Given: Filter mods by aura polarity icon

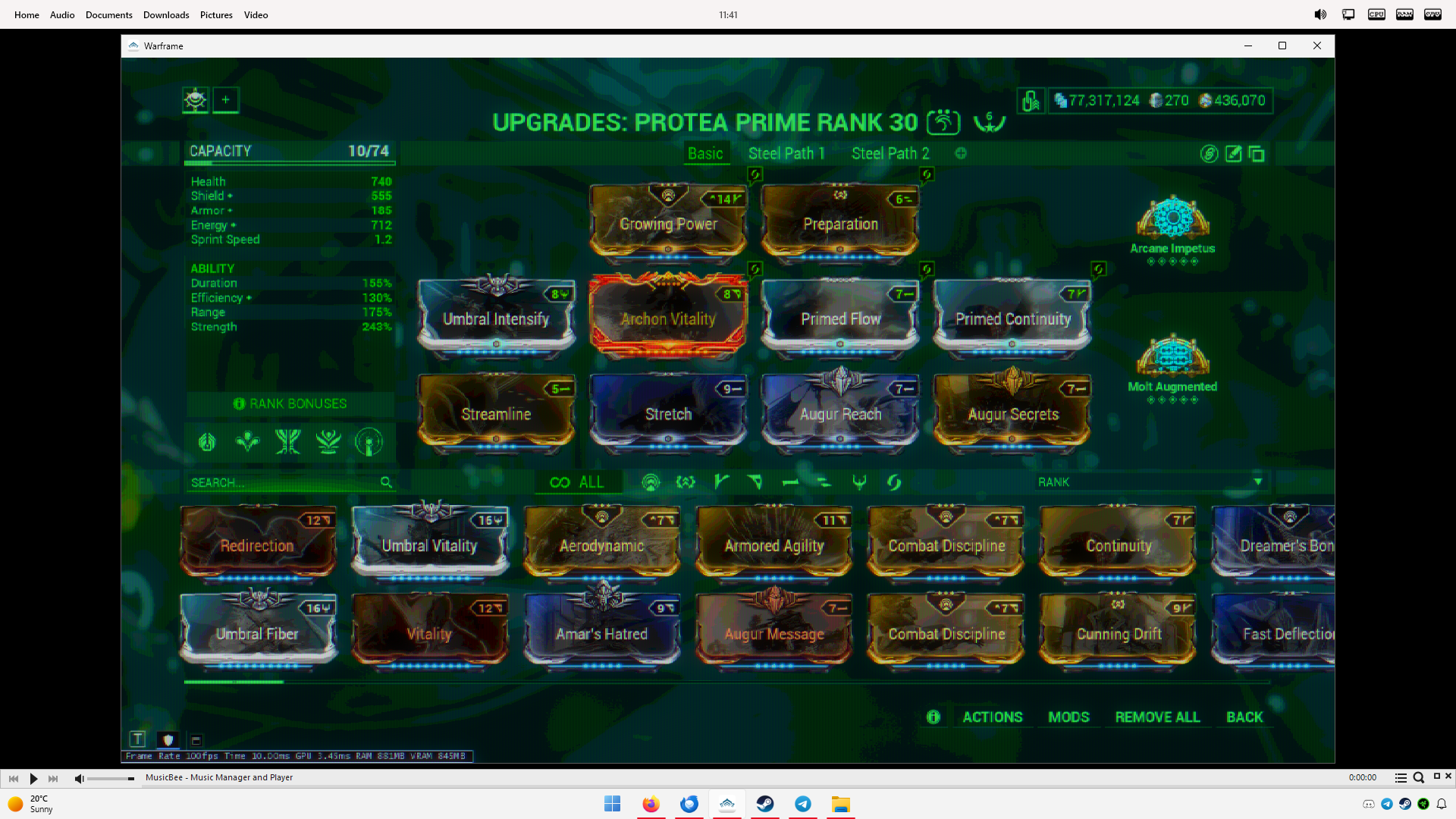Looking at the screenshot, I should pos(651,482).
